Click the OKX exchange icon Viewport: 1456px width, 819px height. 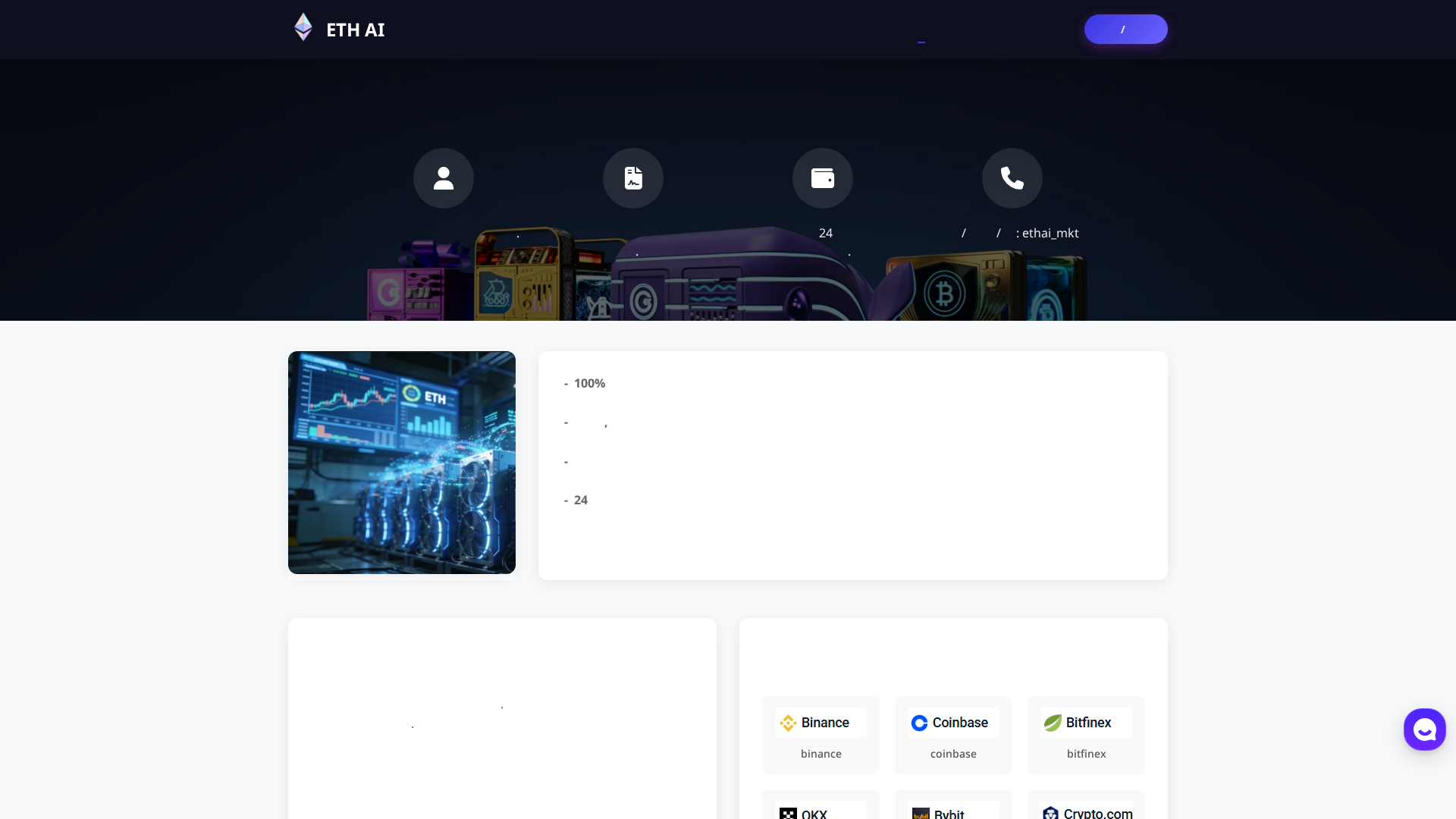pyautogui.click(x=787, y=813)
